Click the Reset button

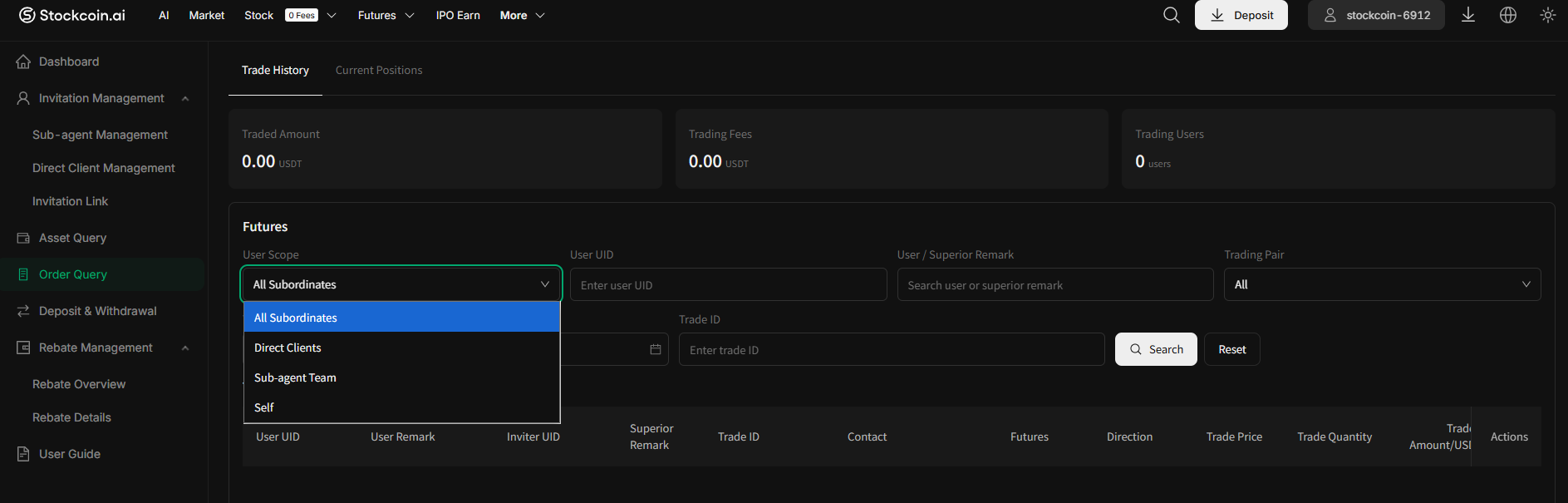(1232, 349)
